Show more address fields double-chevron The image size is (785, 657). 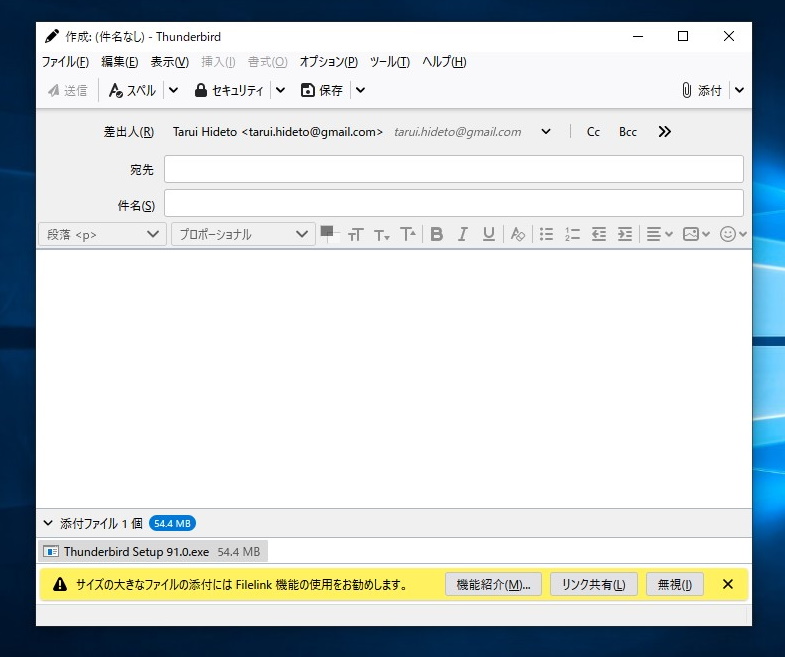click(665, 132)
